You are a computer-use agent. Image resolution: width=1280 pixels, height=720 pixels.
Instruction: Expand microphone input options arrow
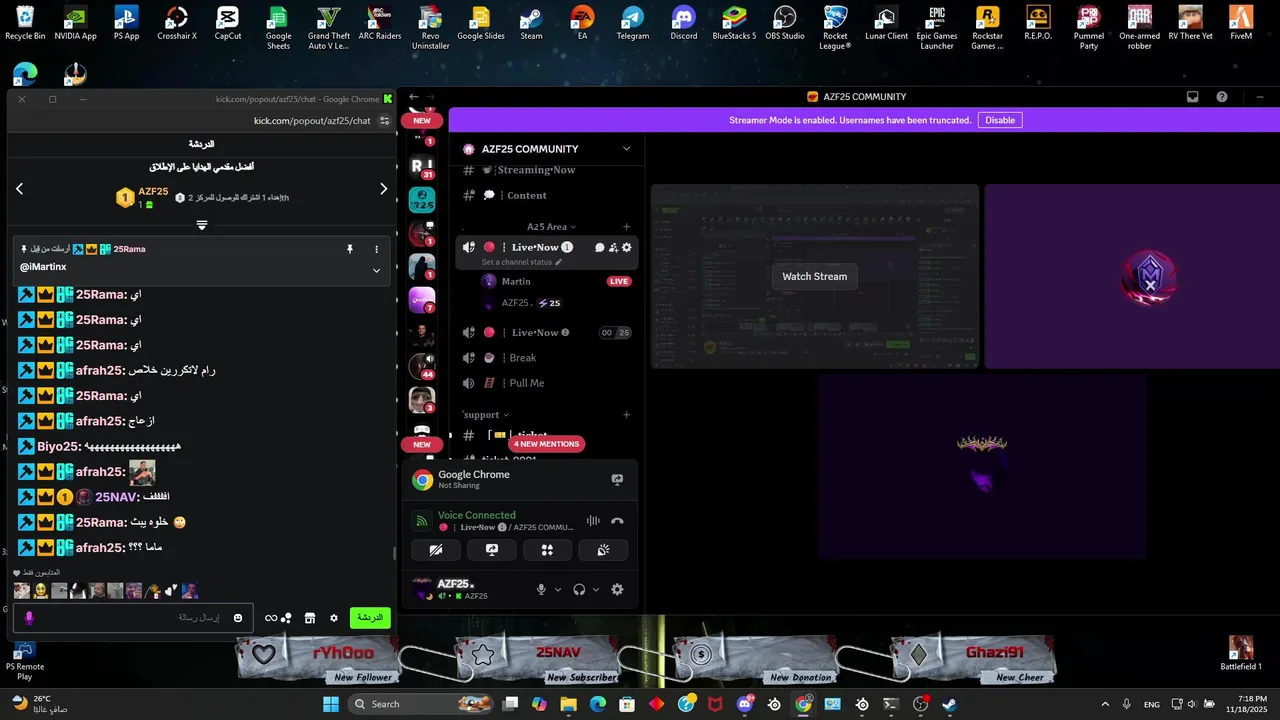tap(558, 590)
